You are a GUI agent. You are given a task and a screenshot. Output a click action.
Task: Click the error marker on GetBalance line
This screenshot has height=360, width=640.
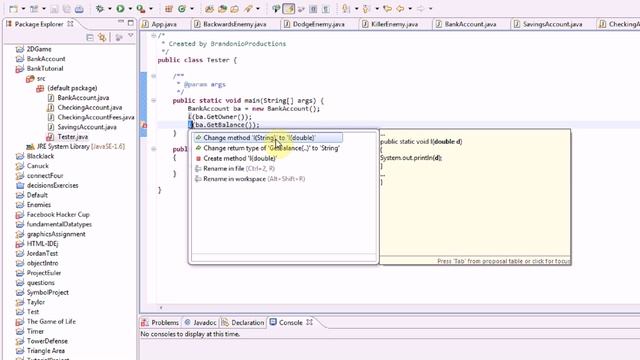pos(144,125)
